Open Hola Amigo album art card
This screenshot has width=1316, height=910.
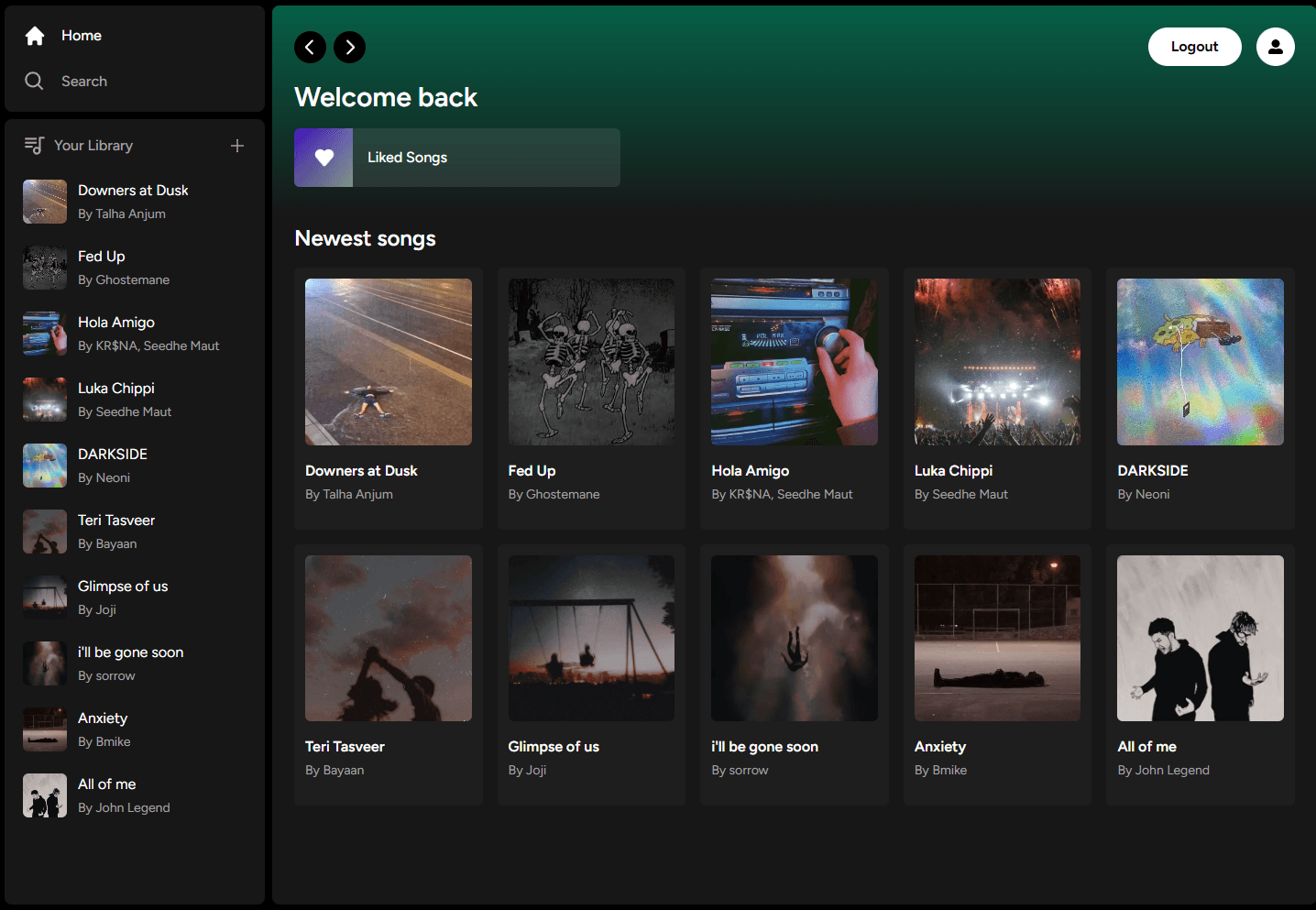[795, 362]
